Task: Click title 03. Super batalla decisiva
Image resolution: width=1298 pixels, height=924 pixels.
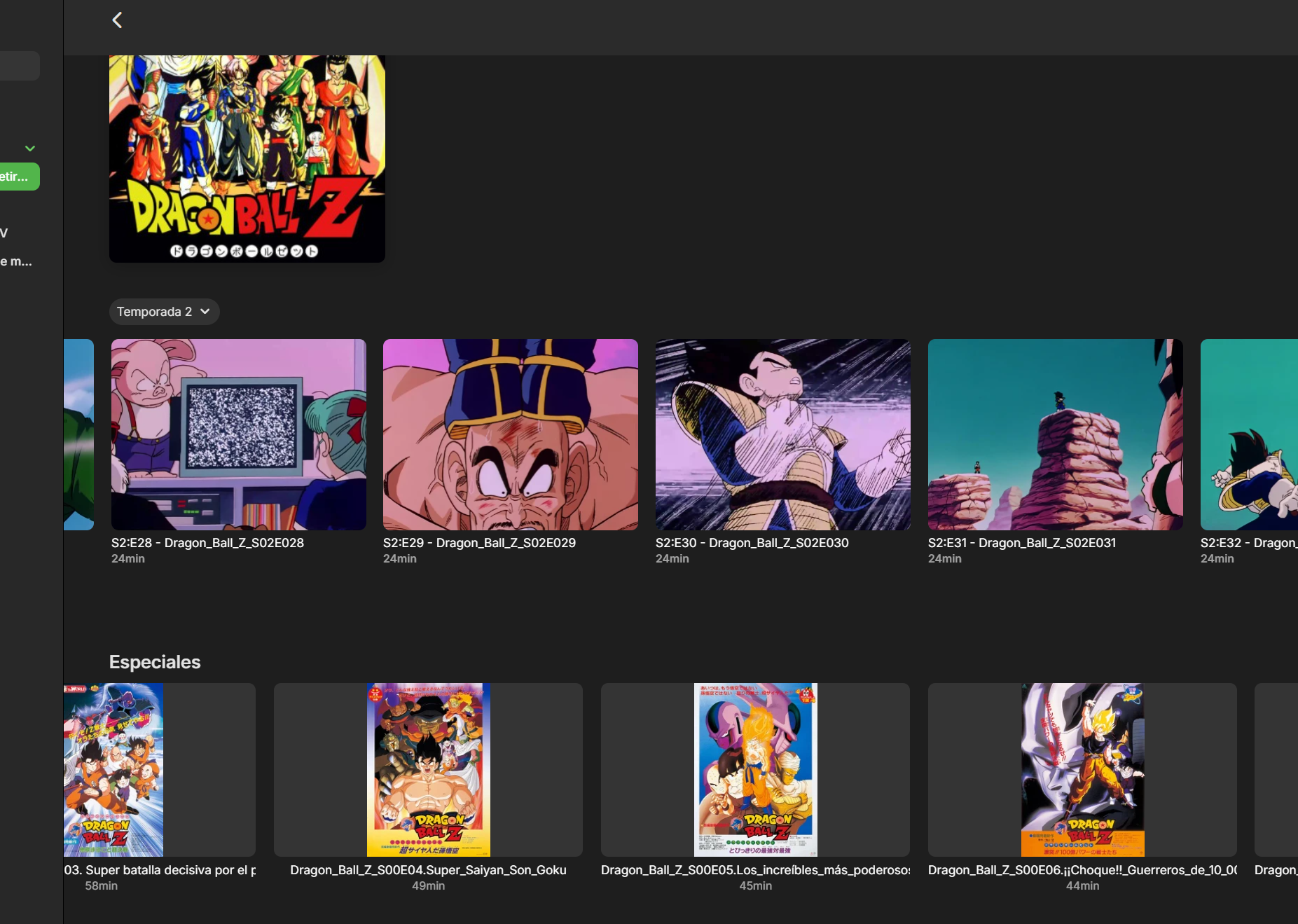Action: [160, 870]
